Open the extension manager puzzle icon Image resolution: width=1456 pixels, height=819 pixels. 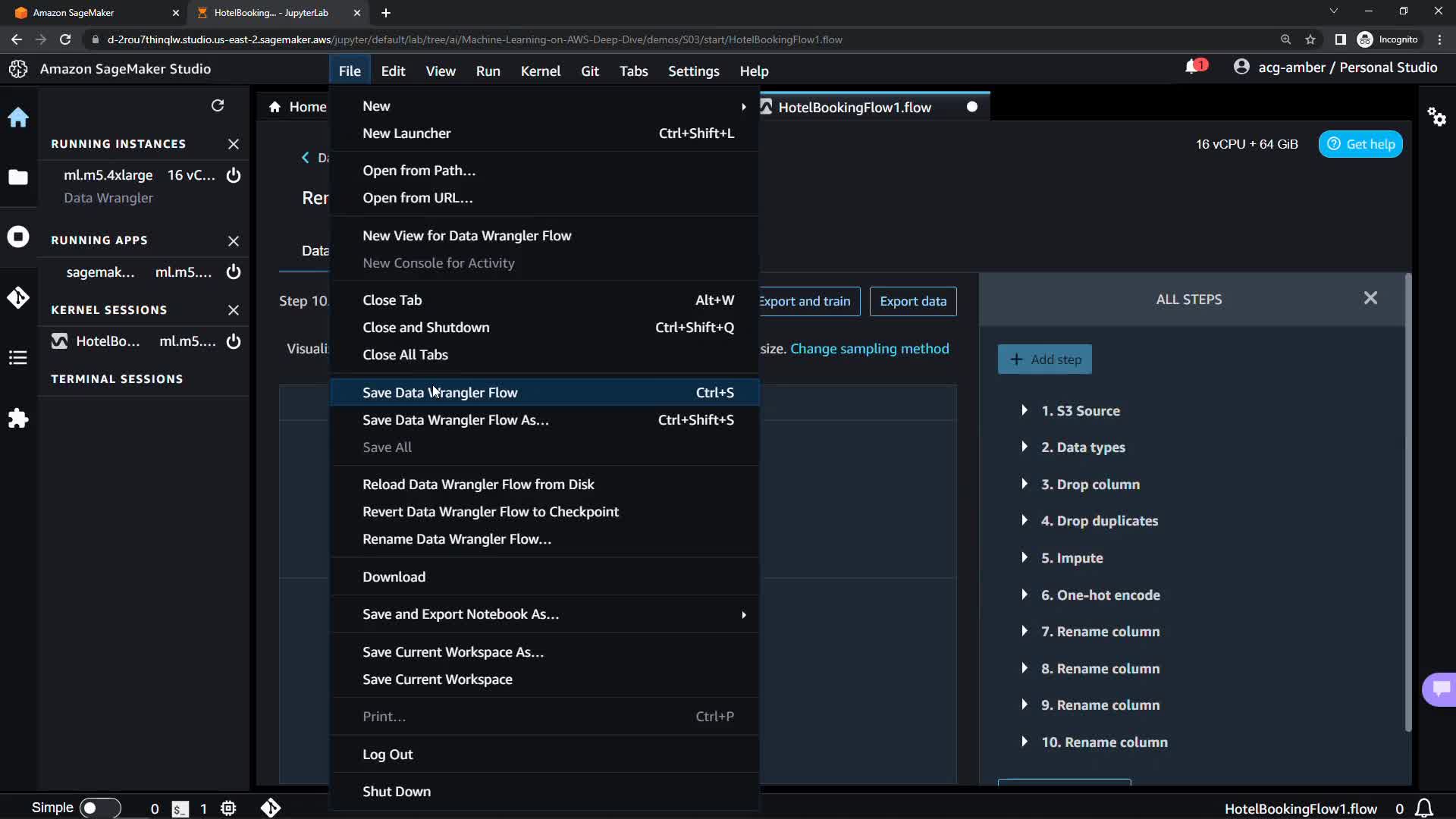18,419
